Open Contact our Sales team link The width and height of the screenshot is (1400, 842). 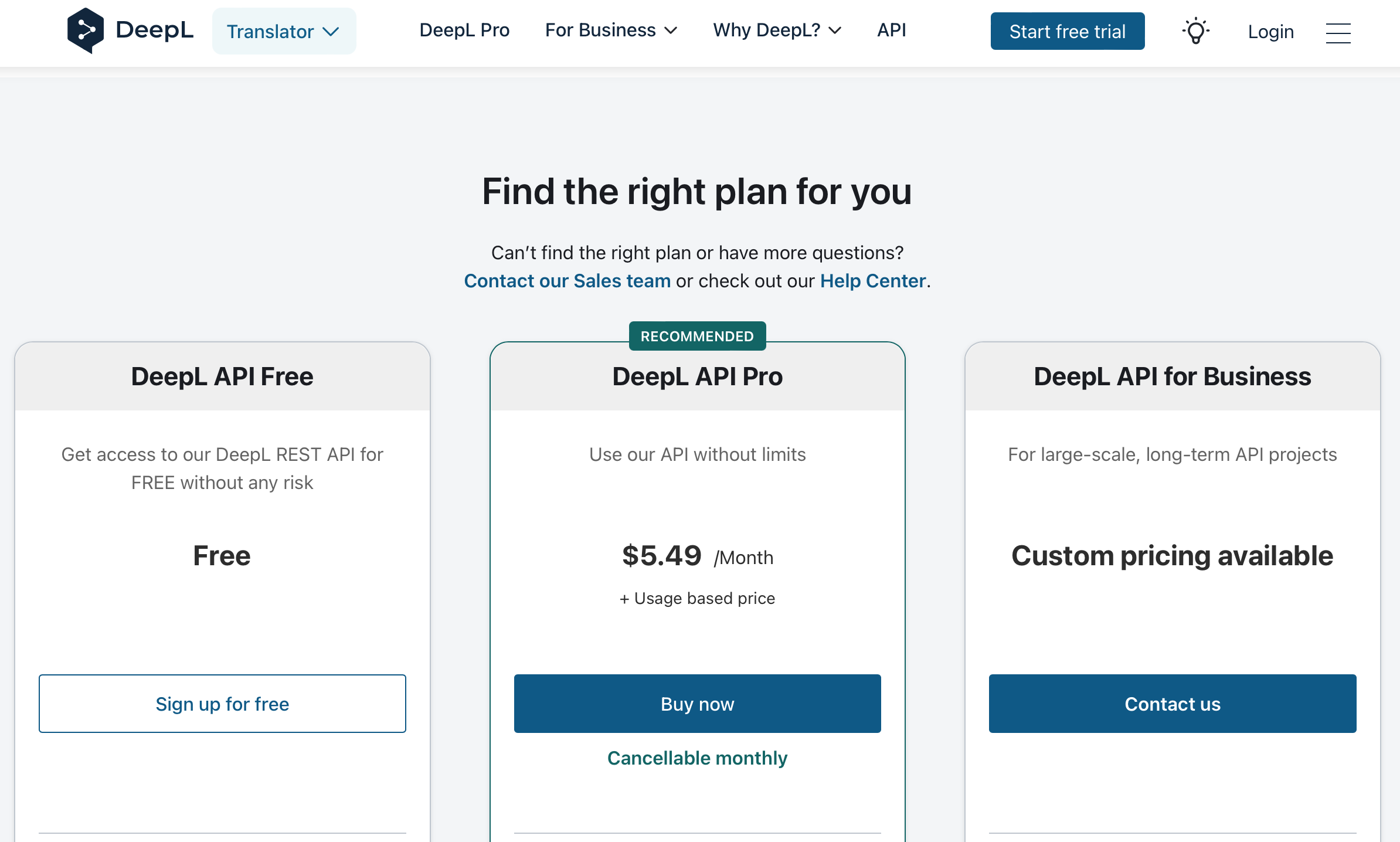point(567,281)
